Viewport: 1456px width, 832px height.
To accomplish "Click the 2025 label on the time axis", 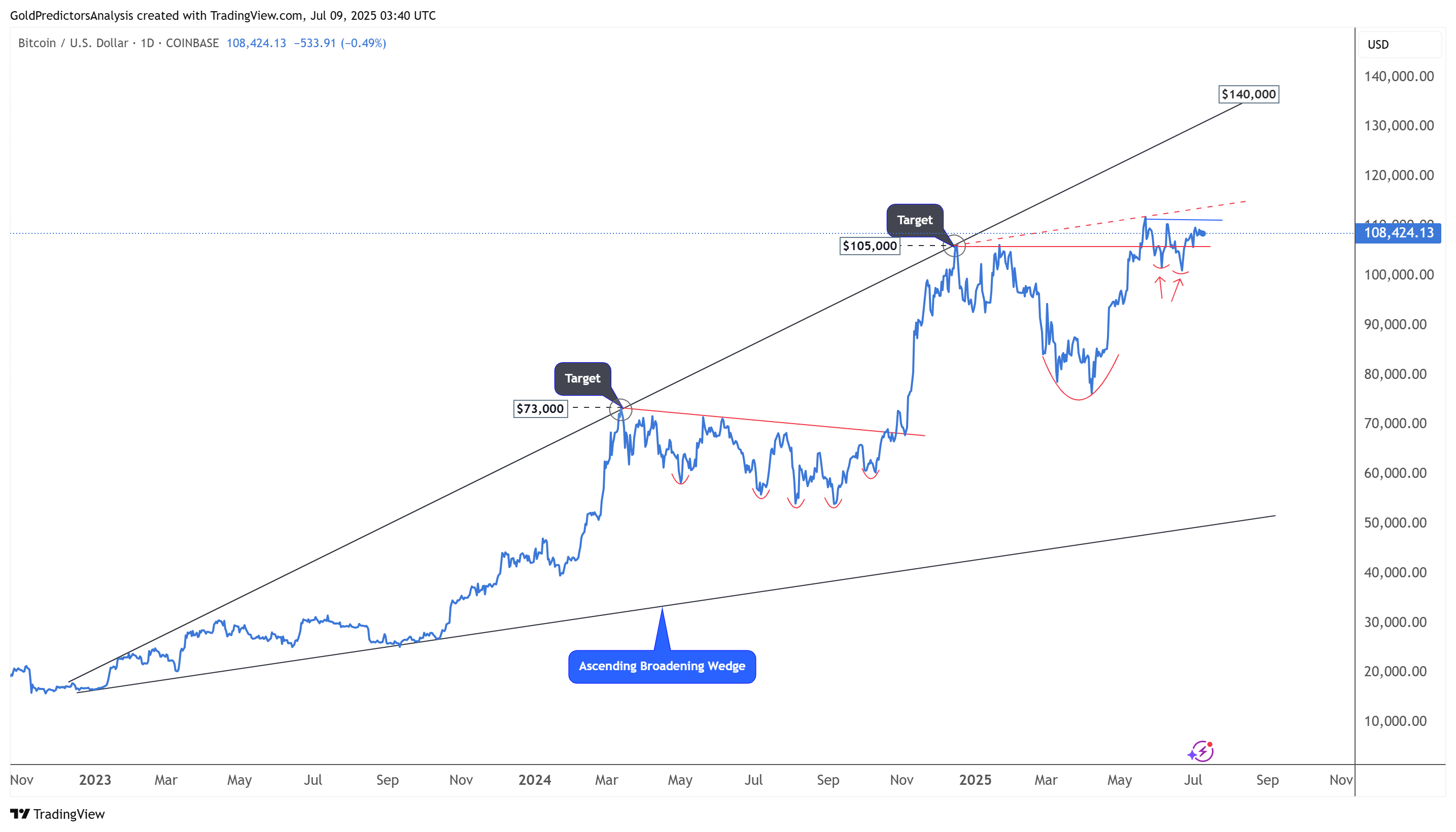I will (x=975, y=780).
